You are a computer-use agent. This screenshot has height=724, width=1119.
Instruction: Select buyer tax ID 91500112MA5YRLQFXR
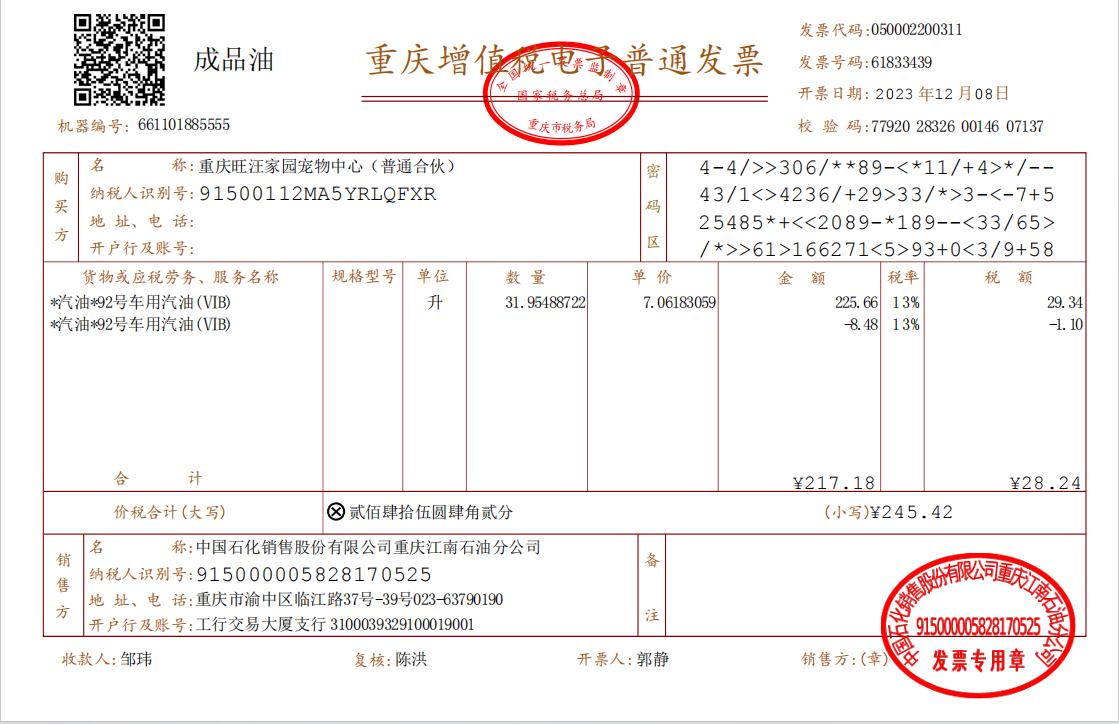pyautogui.click(x=318, y=194)
